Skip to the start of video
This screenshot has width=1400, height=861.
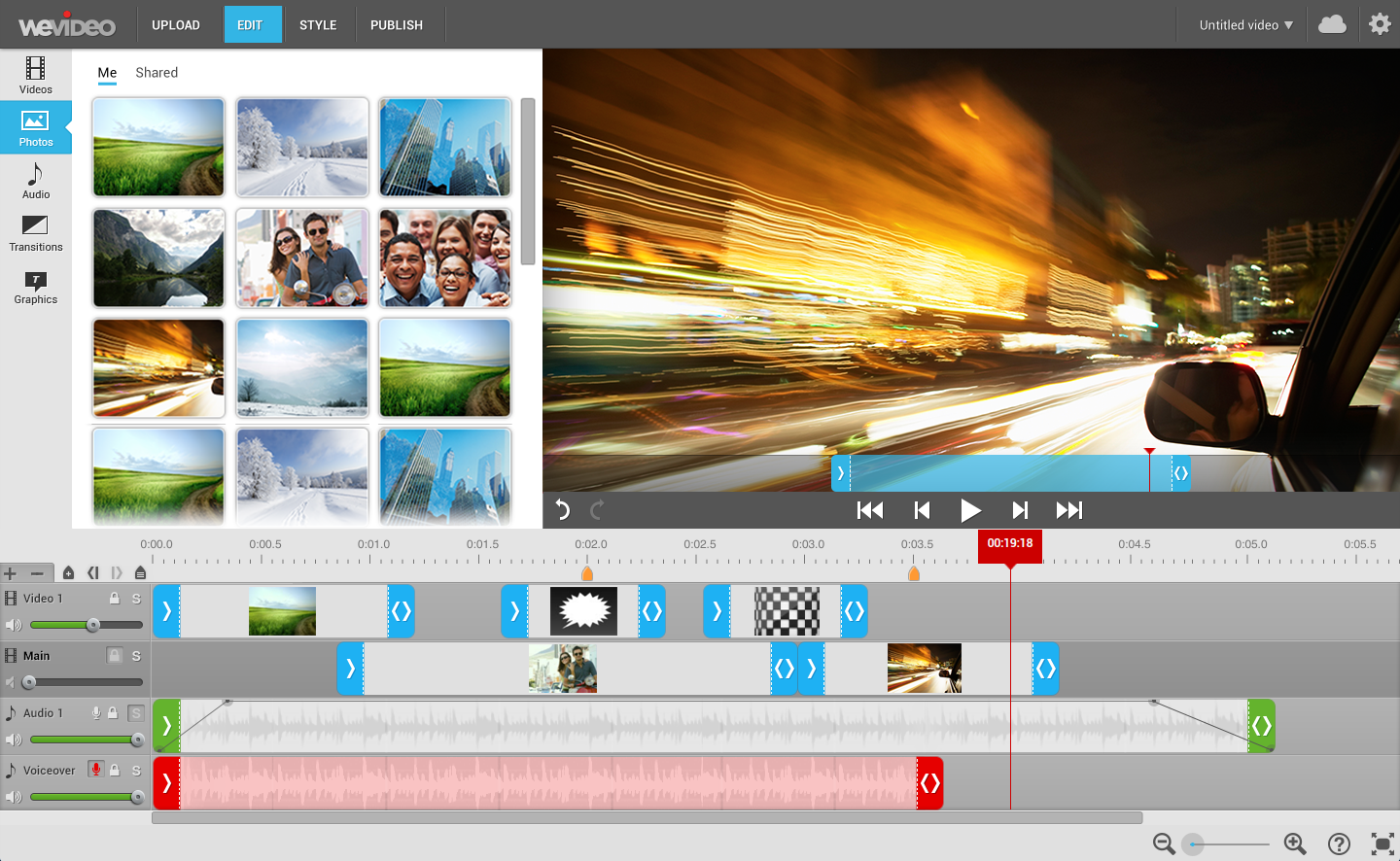pyautogui.click(x=870, y=510)
